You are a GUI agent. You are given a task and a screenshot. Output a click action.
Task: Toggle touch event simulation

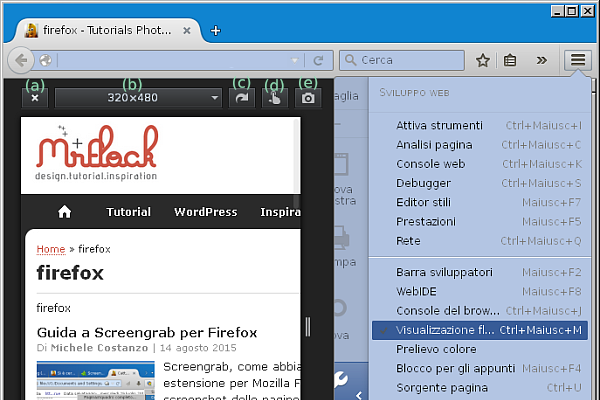[x=273, y=98]
